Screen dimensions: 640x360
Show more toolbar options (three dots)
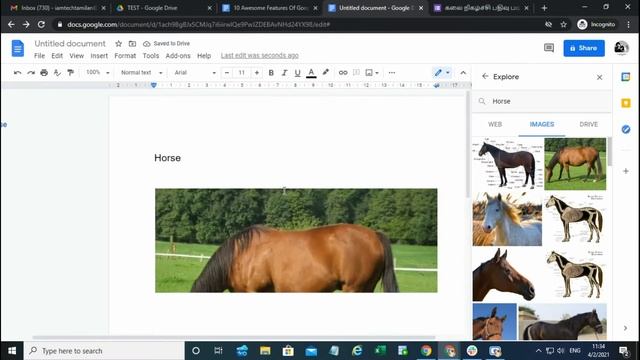[392, 73]
